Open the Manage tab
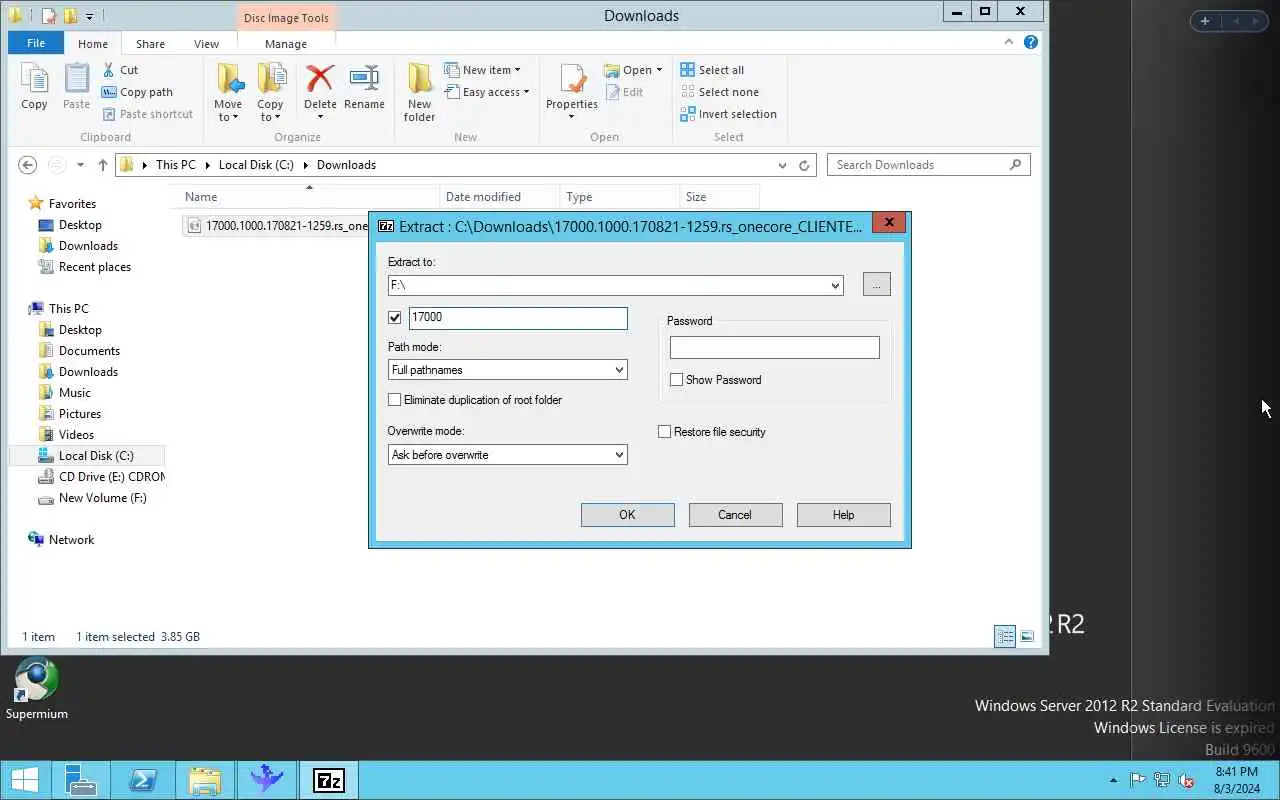The image size is (1280, 800). point(286,43)
